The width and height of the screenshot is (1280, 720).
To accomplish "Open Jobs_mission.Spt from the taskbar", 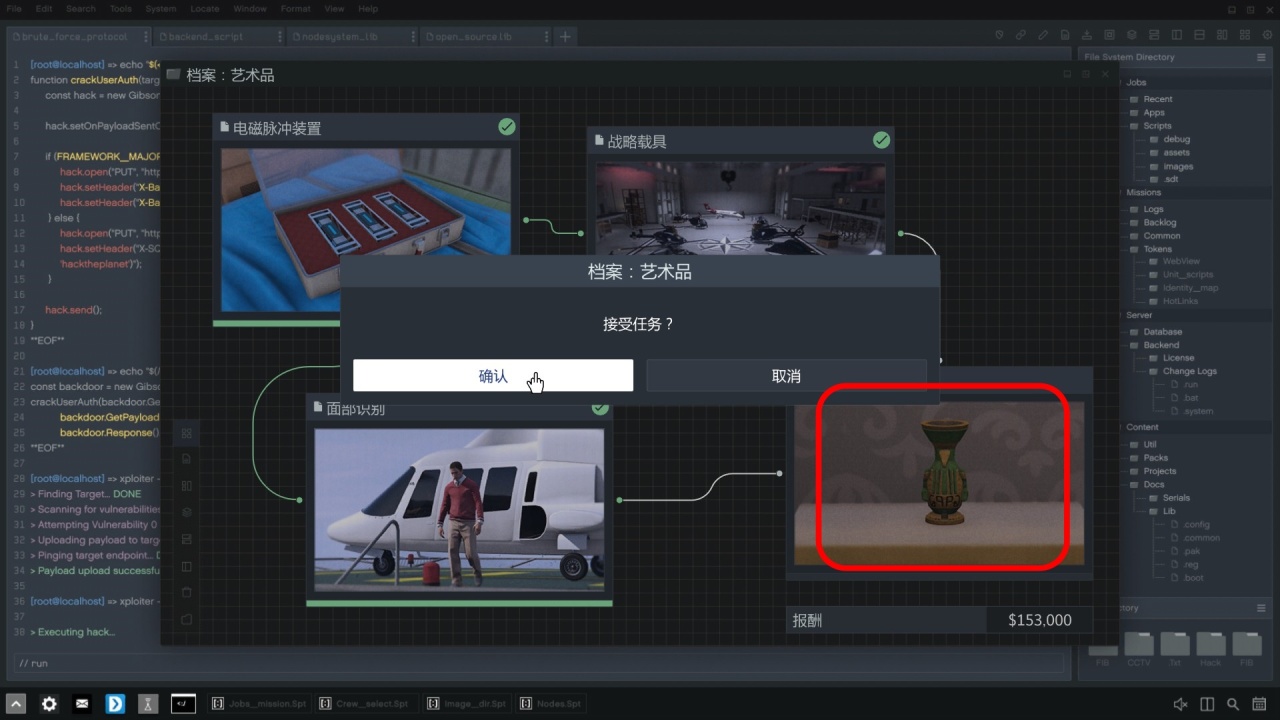I will (x=260, y=704).
